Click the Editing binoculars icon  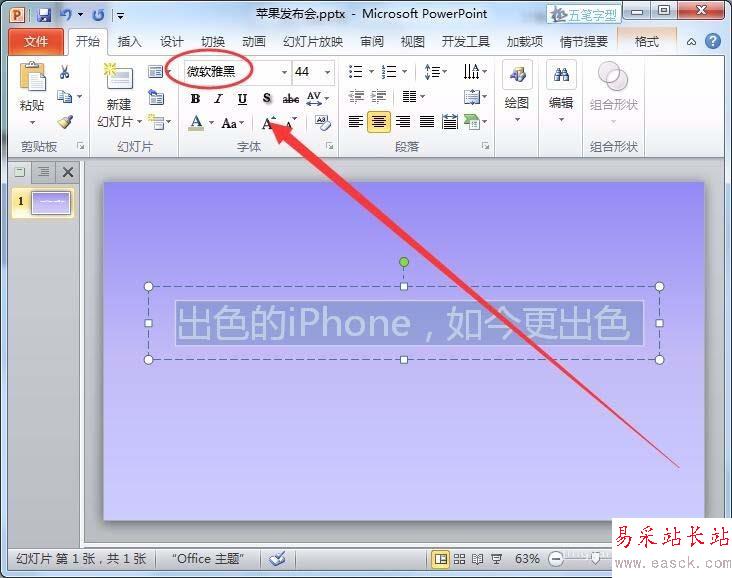pyautogui.click(x=561, y=74)
